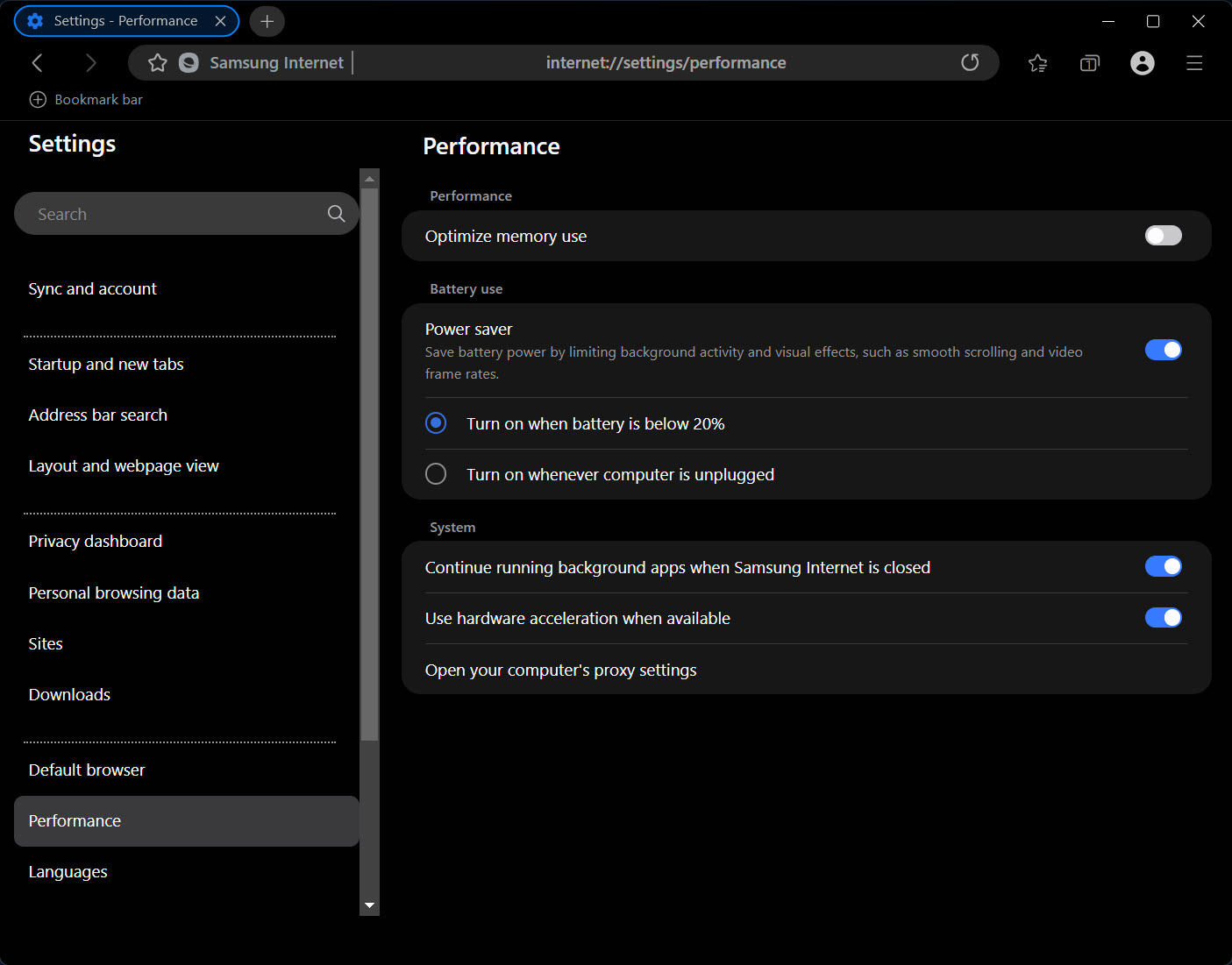Go to Languages settings section
This screenshot has height=965, width=1232.
pyautogui.click(x=68, y=872)
